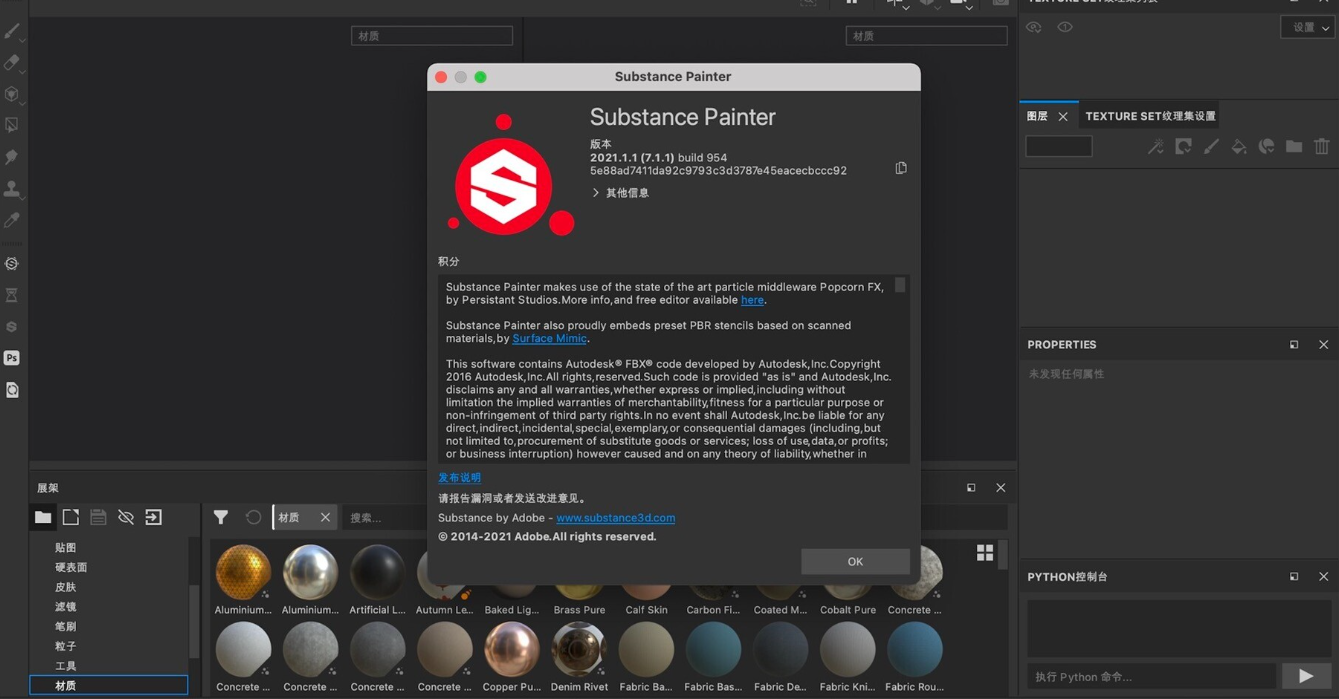Delete the selected layer
1339x699 pixels.
(x=1322, y=147)
